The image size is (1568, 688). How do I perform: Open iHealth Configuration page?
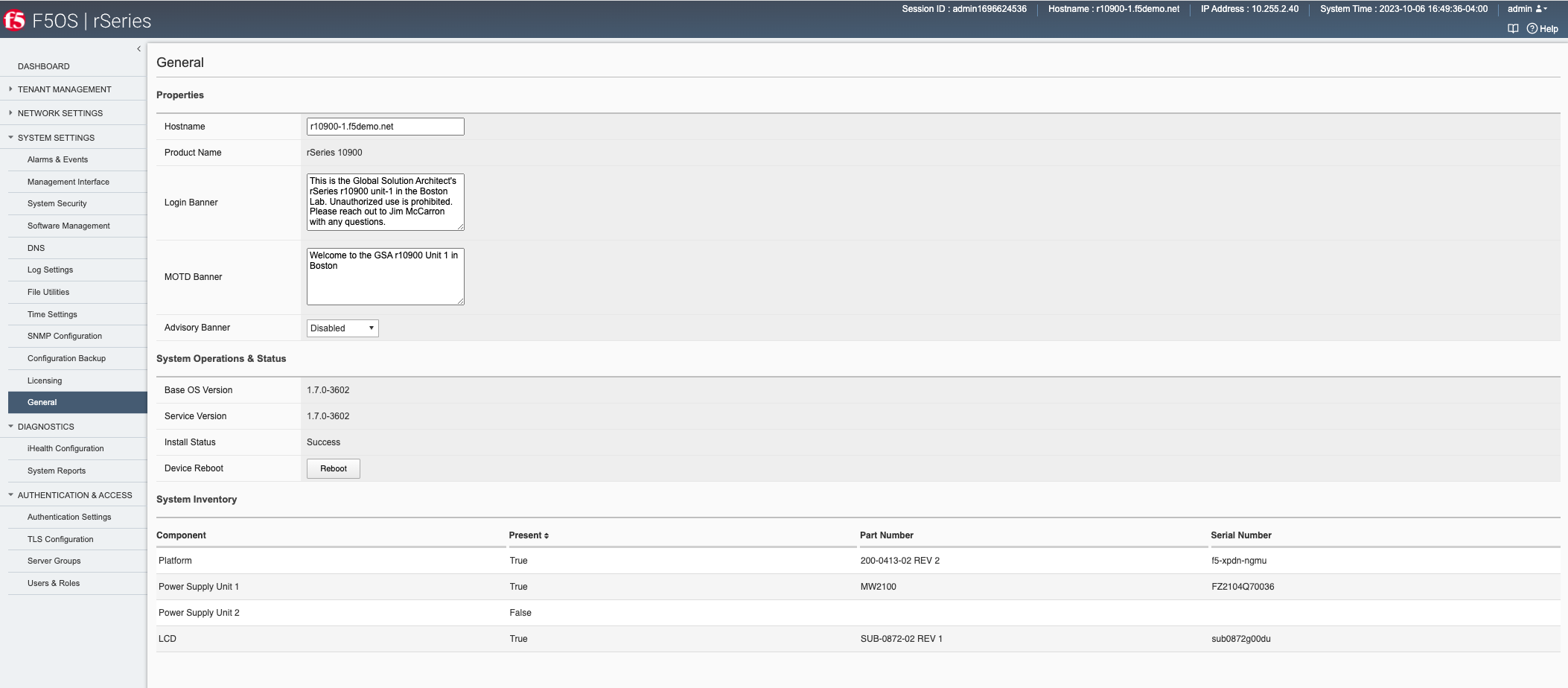click(x=66, y=448)
